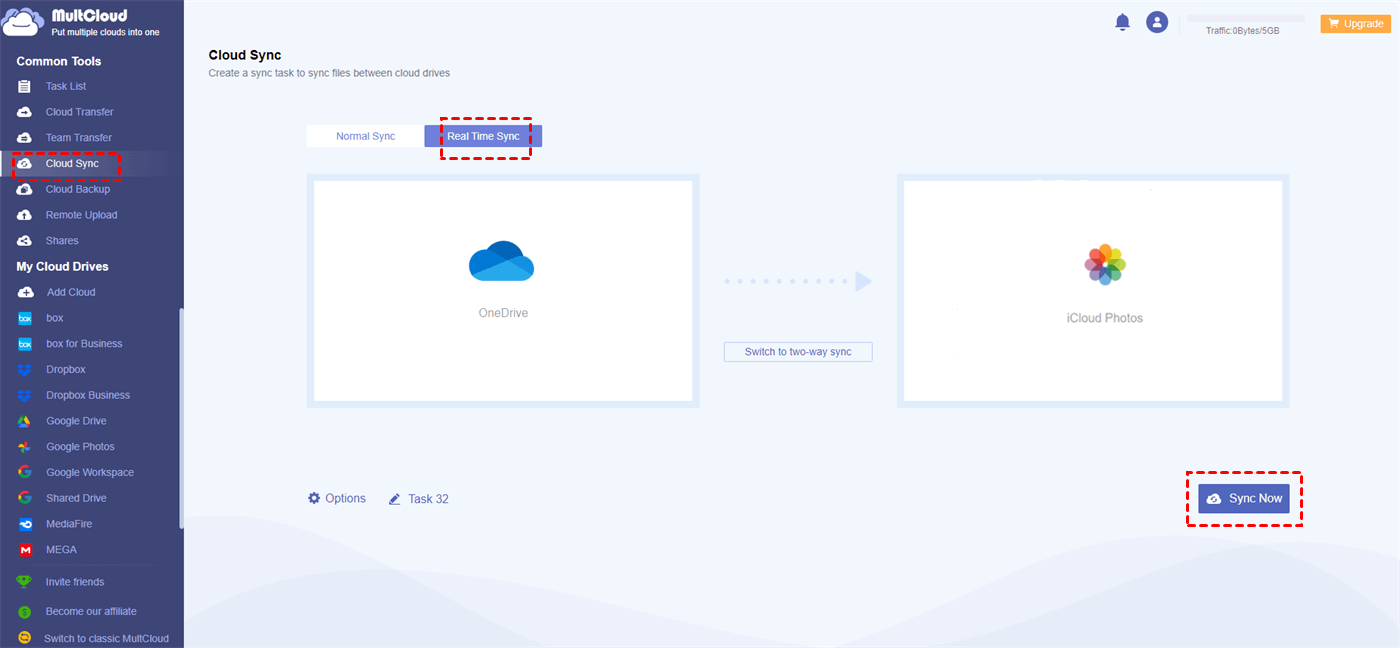Click the classic MultCloud switch icon
This screenshot has width=1400, height=648.
24,638
